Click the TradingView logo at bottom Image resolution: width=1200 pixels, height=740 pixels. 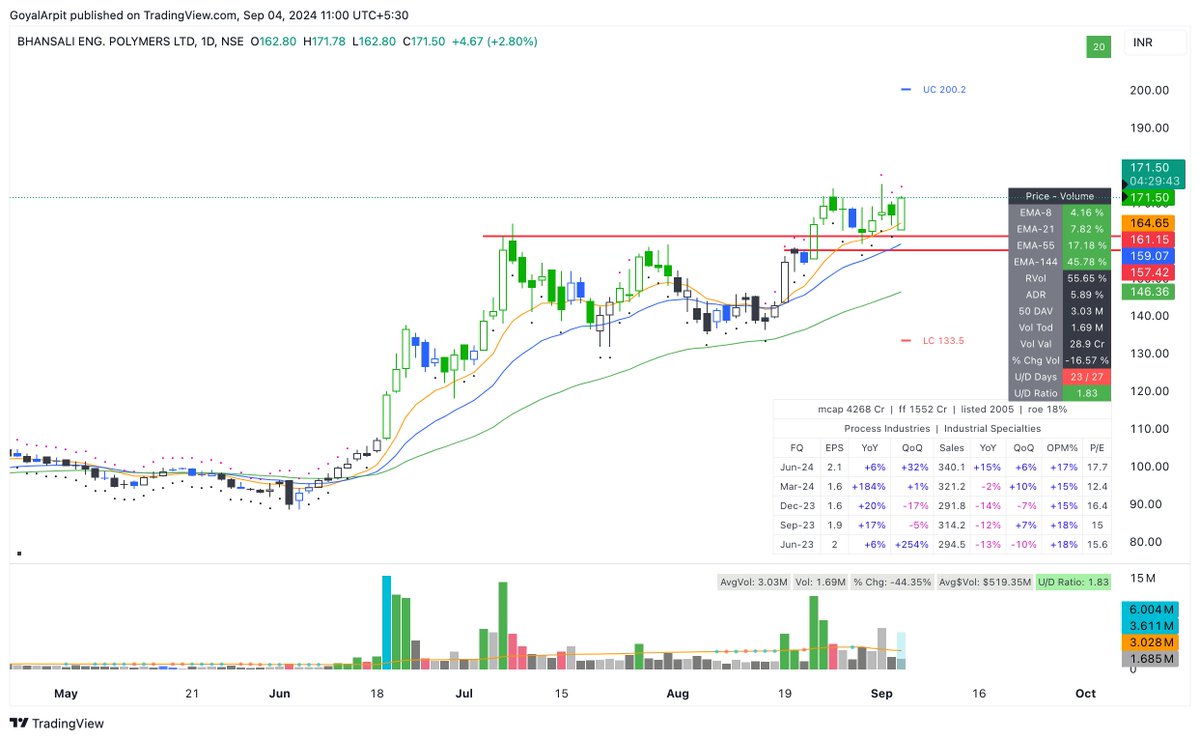pyautogui.click(x=56, y=723)
